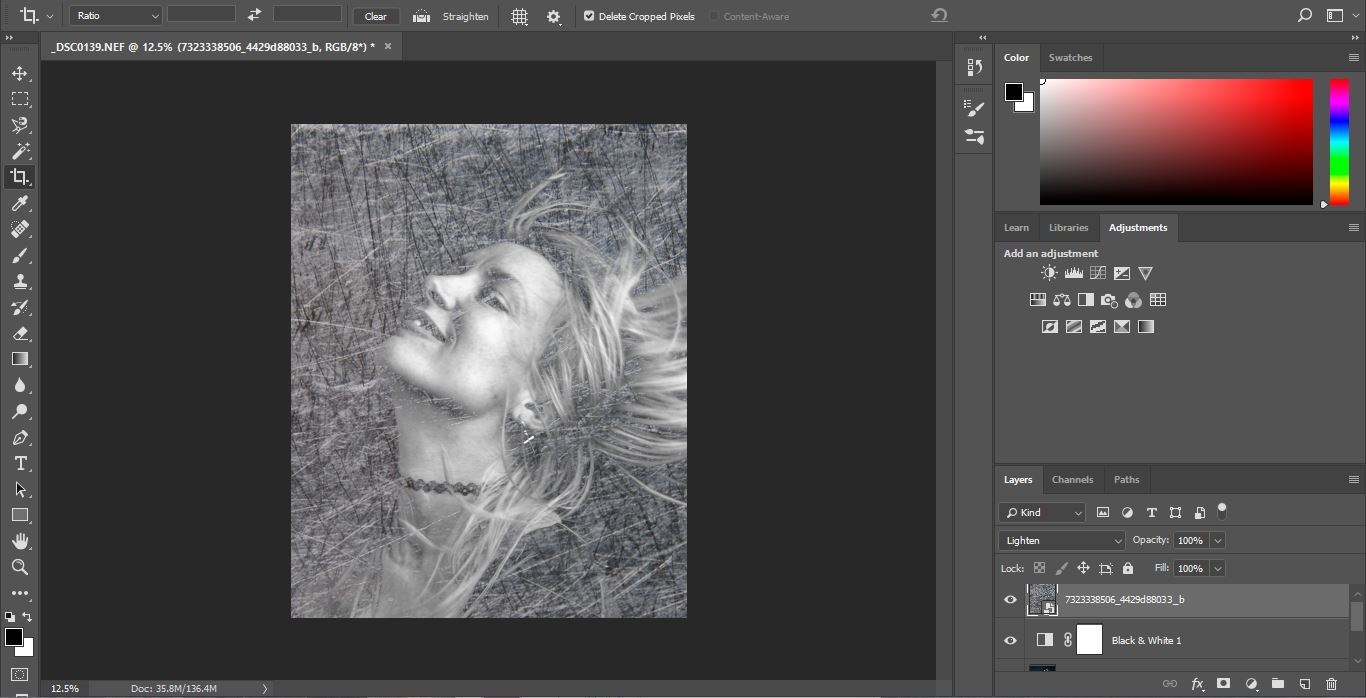Uncheck Delete Cropped Pixels checkbox

pyautogui.click(x=589, y=16)
